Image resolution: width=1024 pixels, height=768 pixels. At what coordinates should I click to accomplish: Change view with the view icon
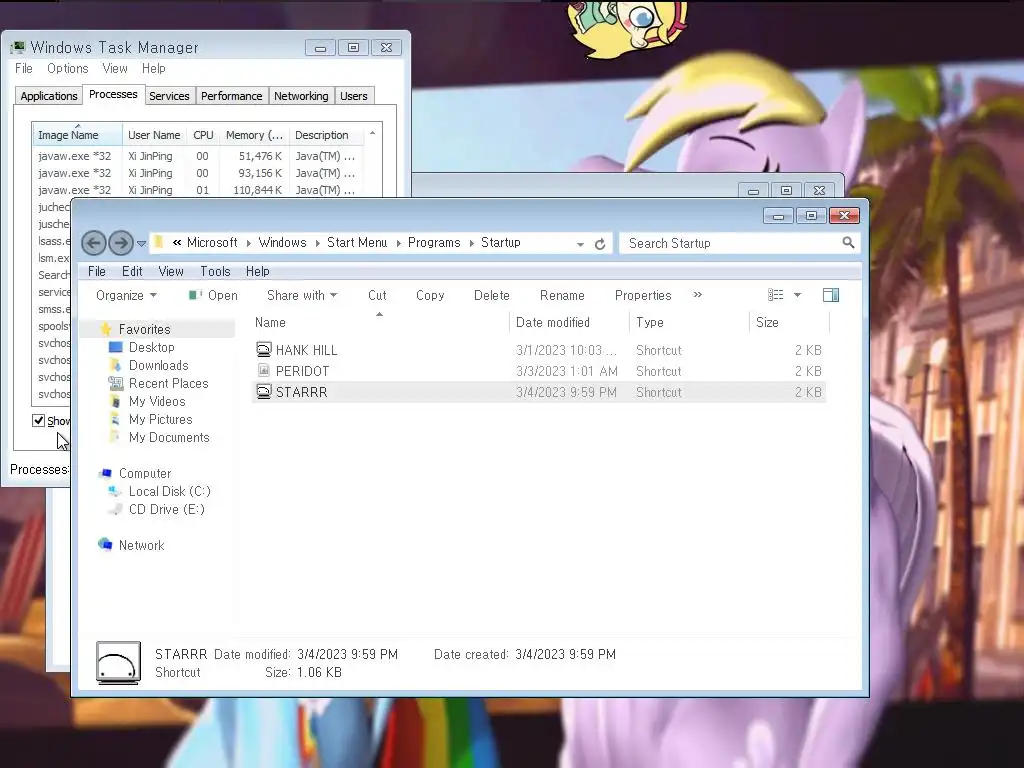coord(775,295)
